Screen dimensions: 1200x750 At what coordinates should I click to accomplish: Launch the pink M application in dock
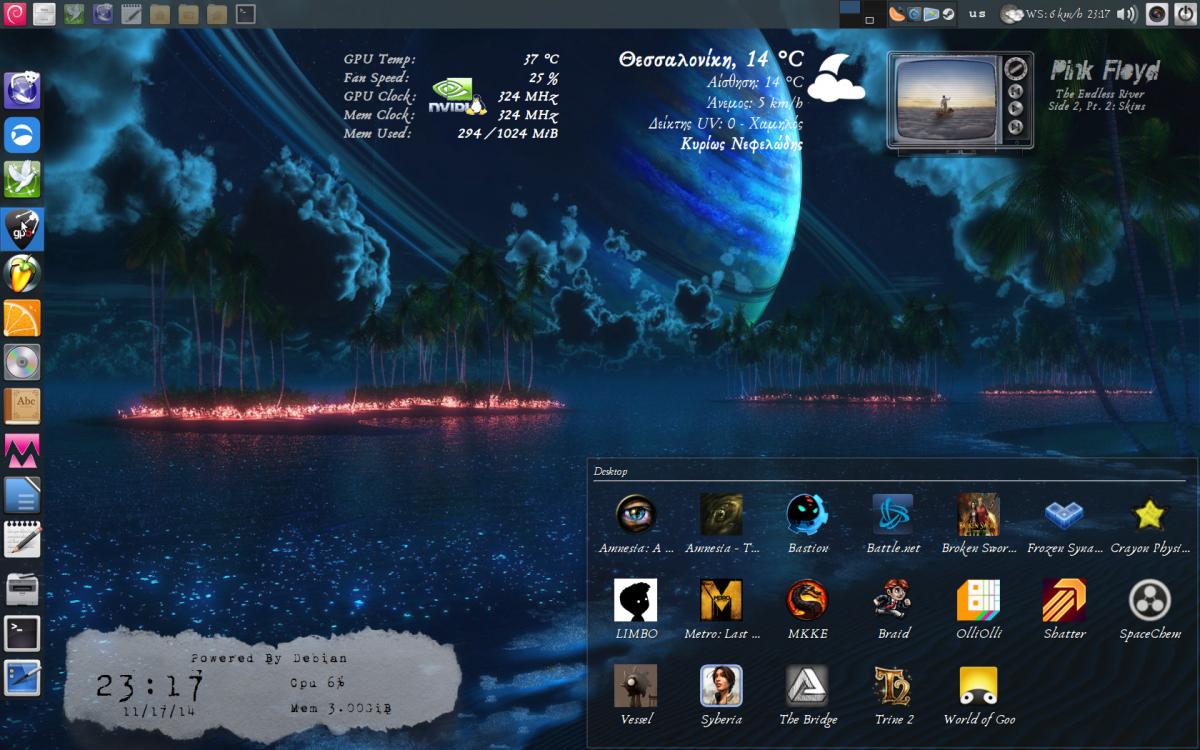[x=22, y=451]
